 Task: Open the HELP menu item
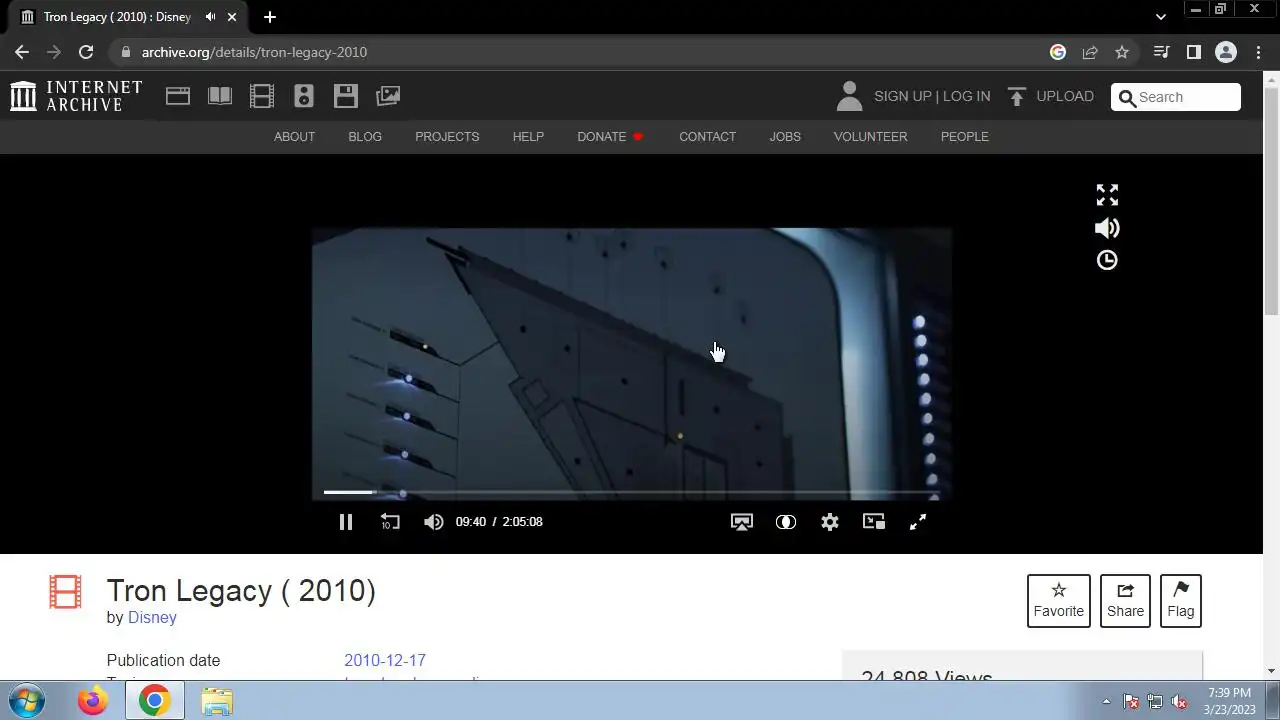point(528,136)
